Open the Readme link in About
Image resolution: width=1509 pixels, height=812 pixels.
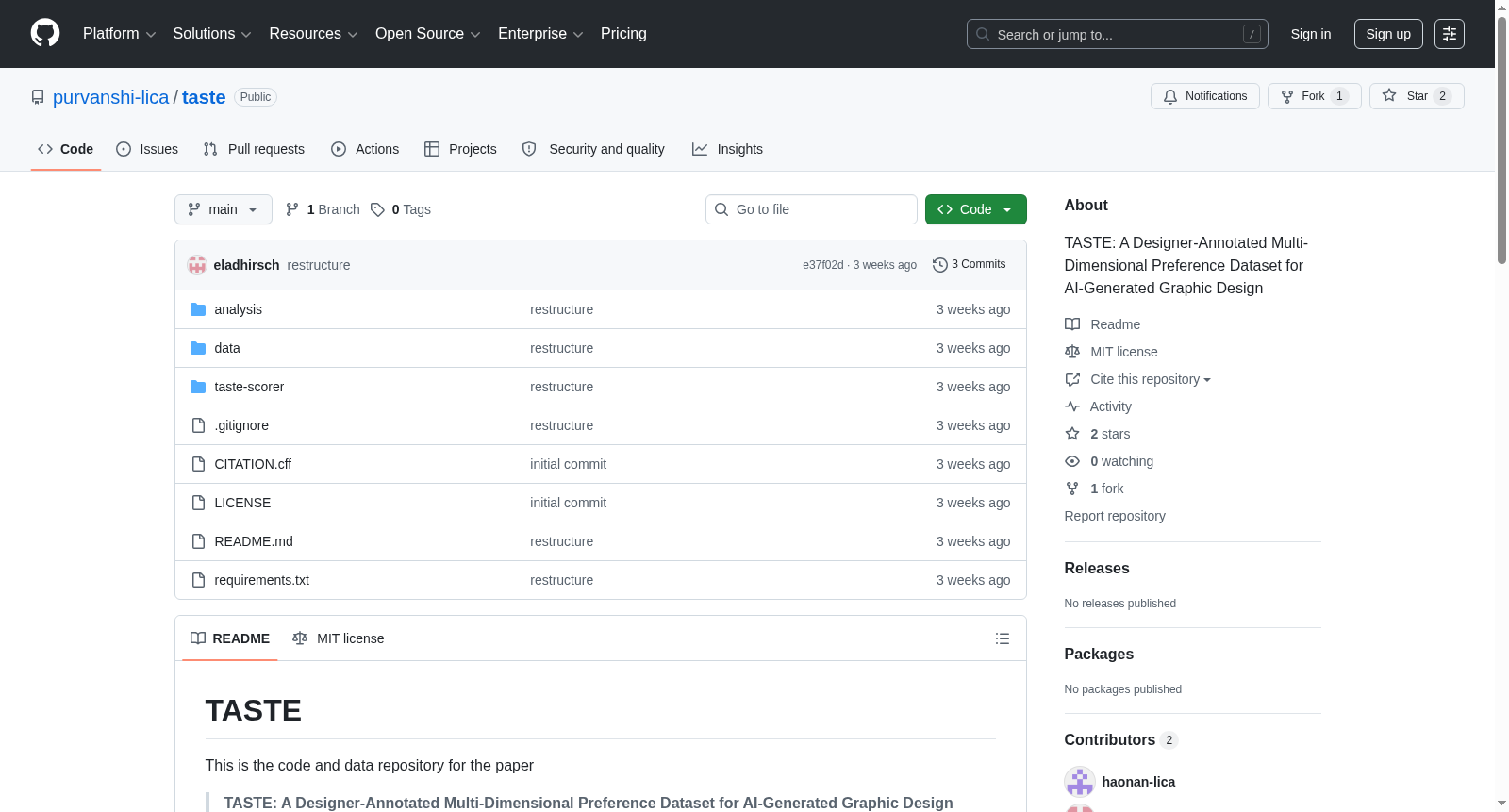click(x=1103, y=324)
